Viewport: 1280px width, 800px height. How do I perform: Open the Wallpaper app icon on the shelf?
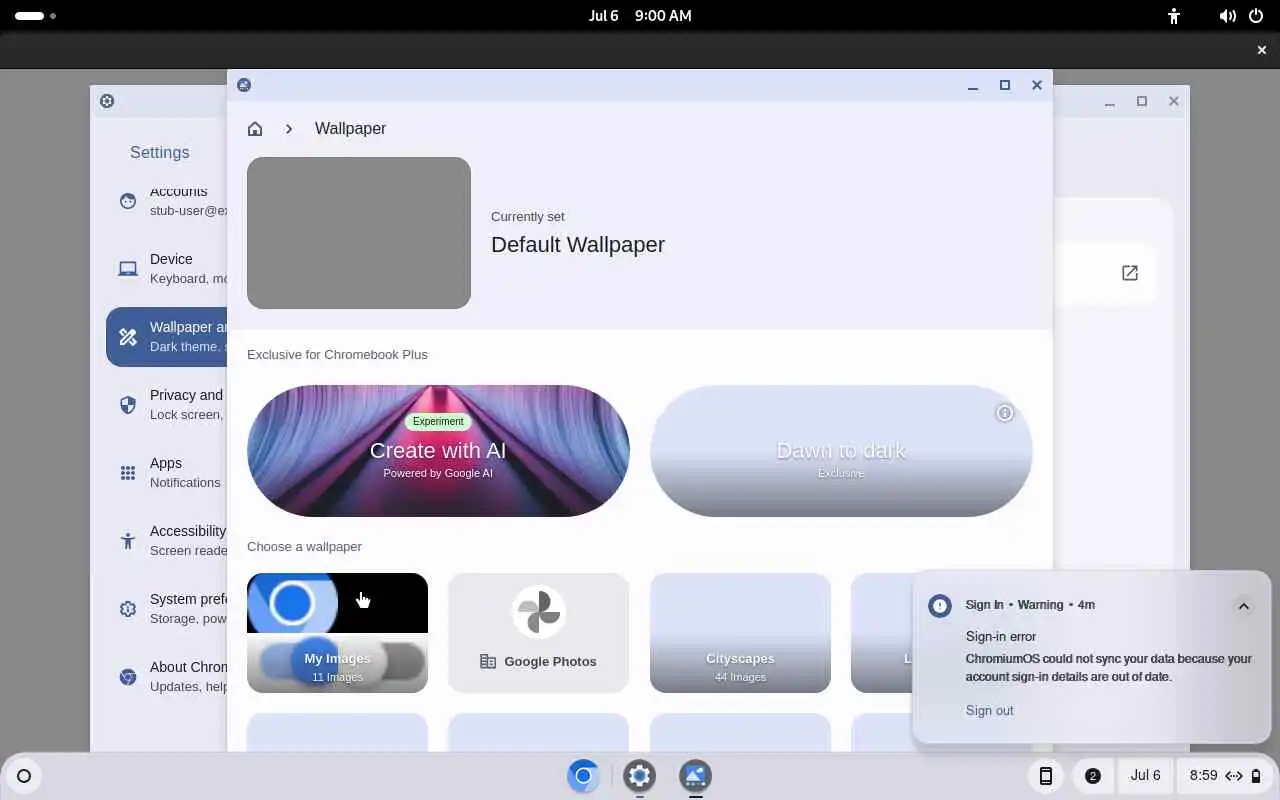tap(696, 776)
